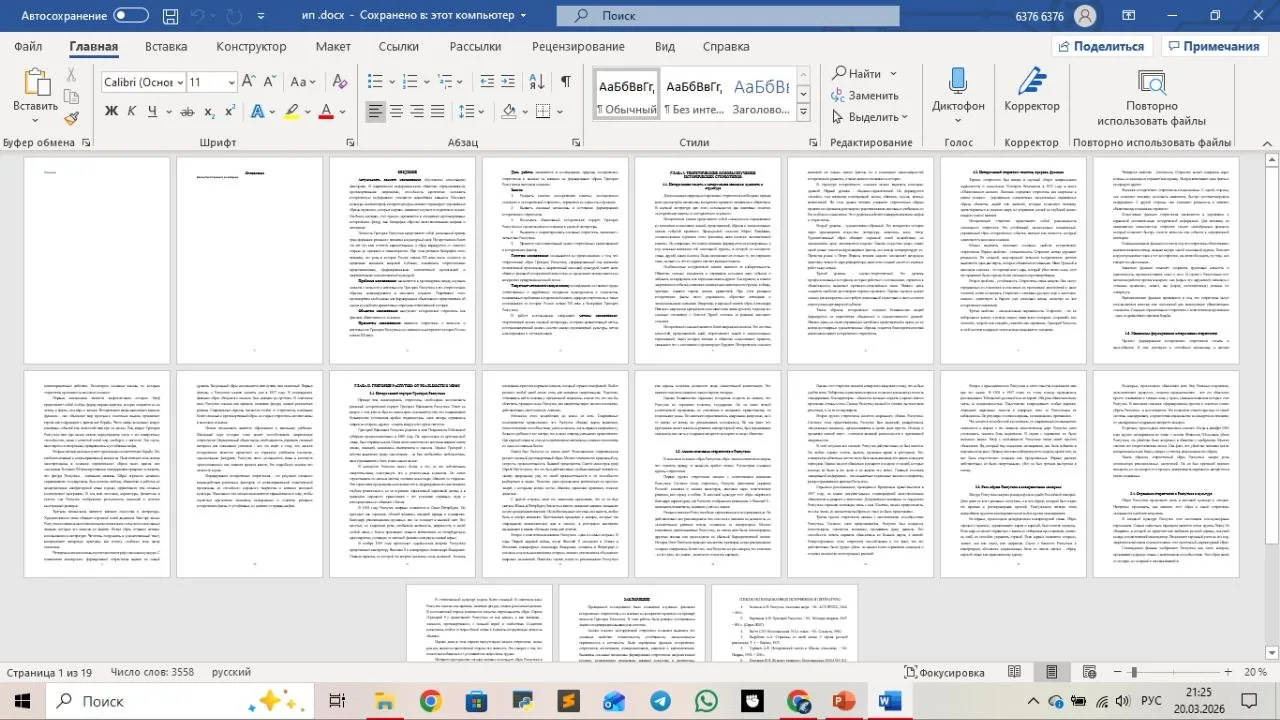Show paragraph marks with the pilcrow icon

pos(566,82)
